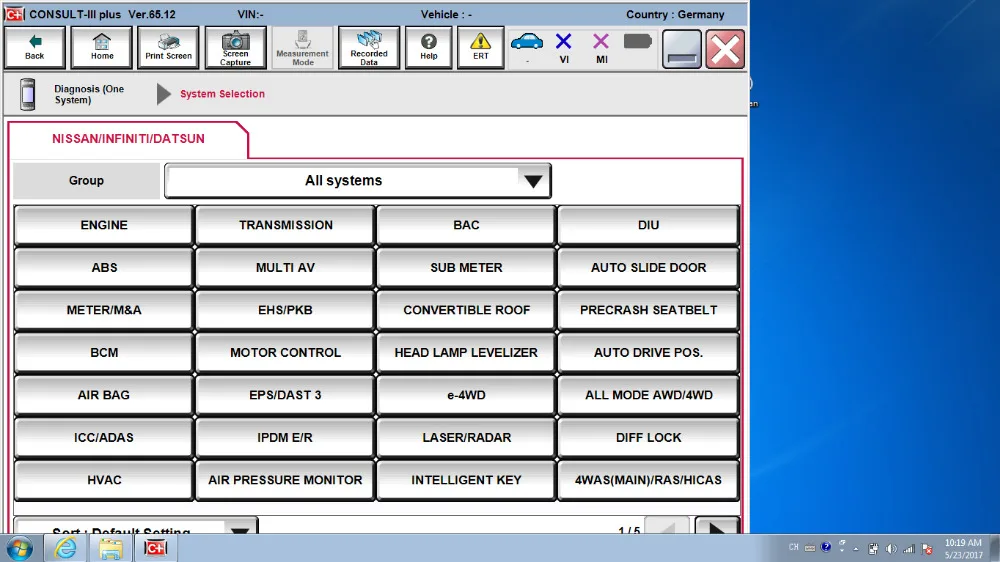Select the HEAD LAMP LEVELIZER system

(x=466, y=353)
